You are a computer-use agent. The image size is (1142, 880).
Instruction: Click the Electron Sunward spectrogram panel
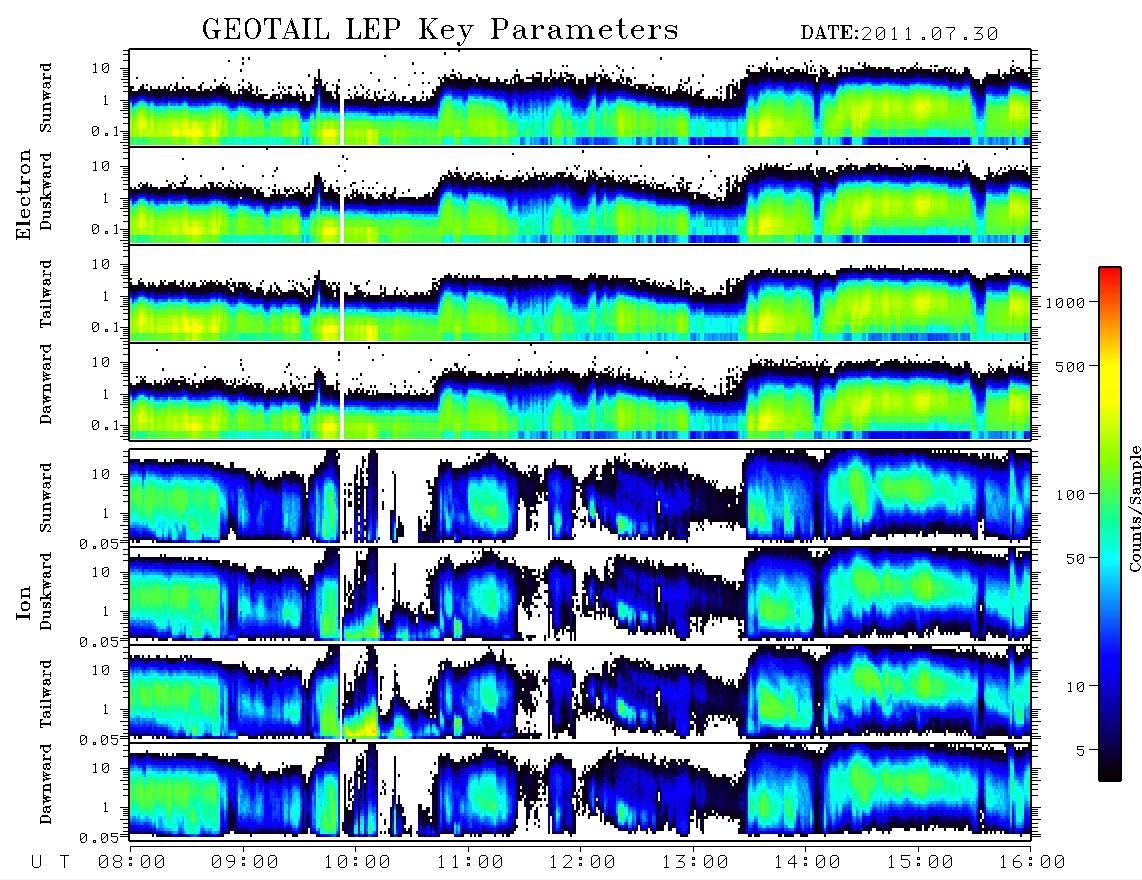pyautogui.click(x=580, y=97)
